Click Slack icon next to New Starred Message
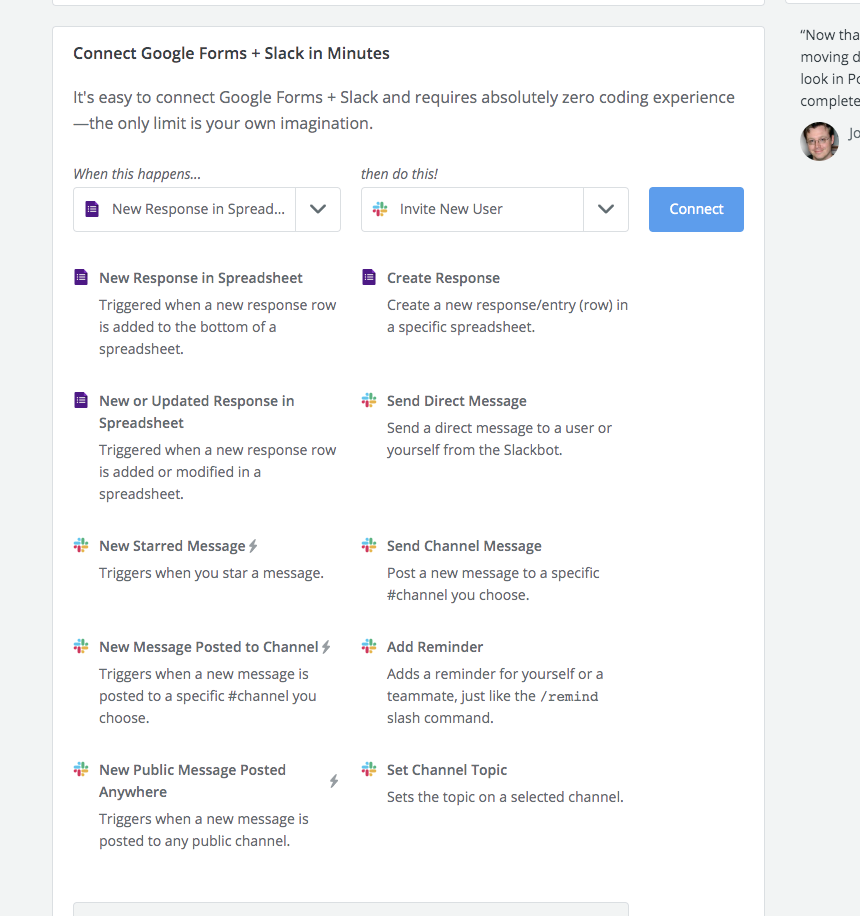 (x=81, y=546)
